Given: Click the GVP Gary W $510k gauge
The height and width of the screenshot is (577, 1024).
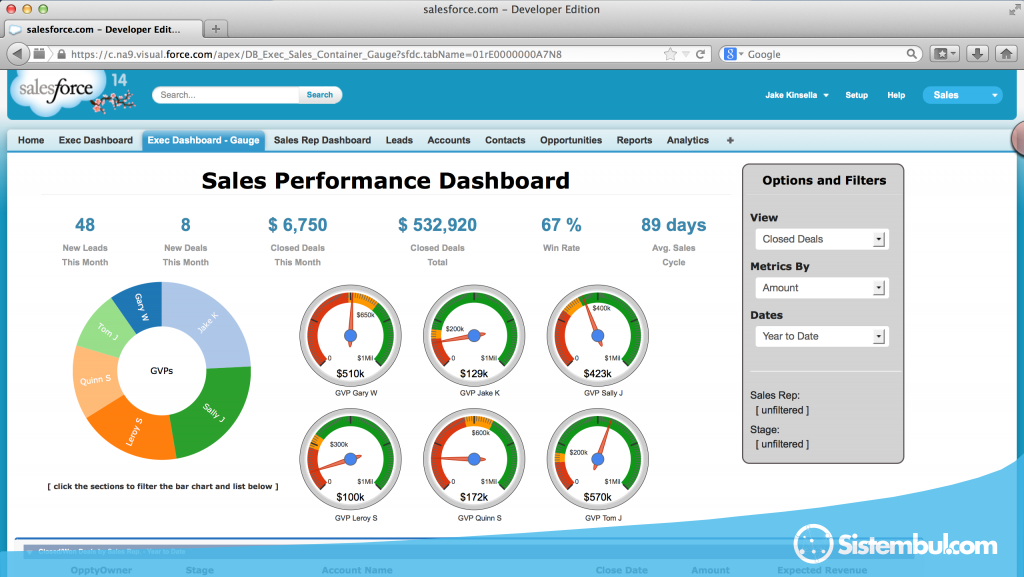Looking at the screenshot, I should pyautogui.click(x=351, y=335).
